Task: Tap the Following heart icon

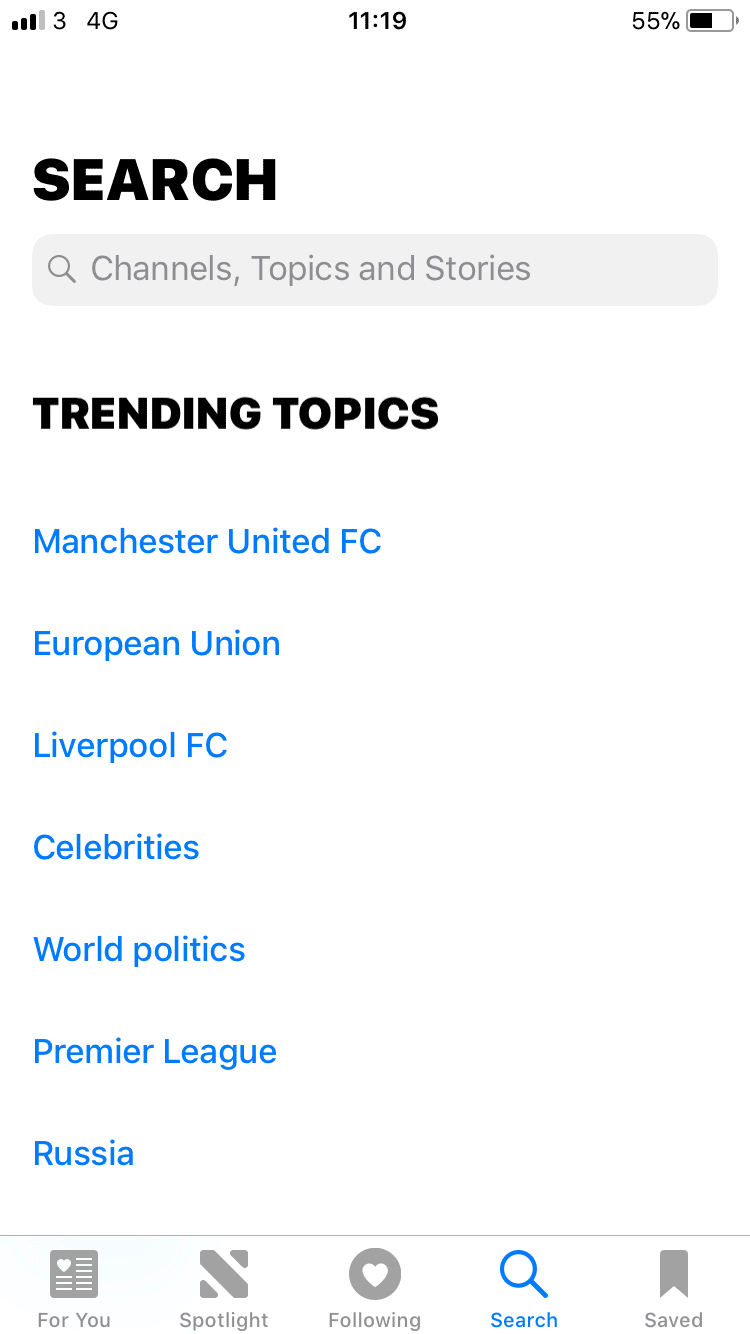Action: click(375, 1275)
